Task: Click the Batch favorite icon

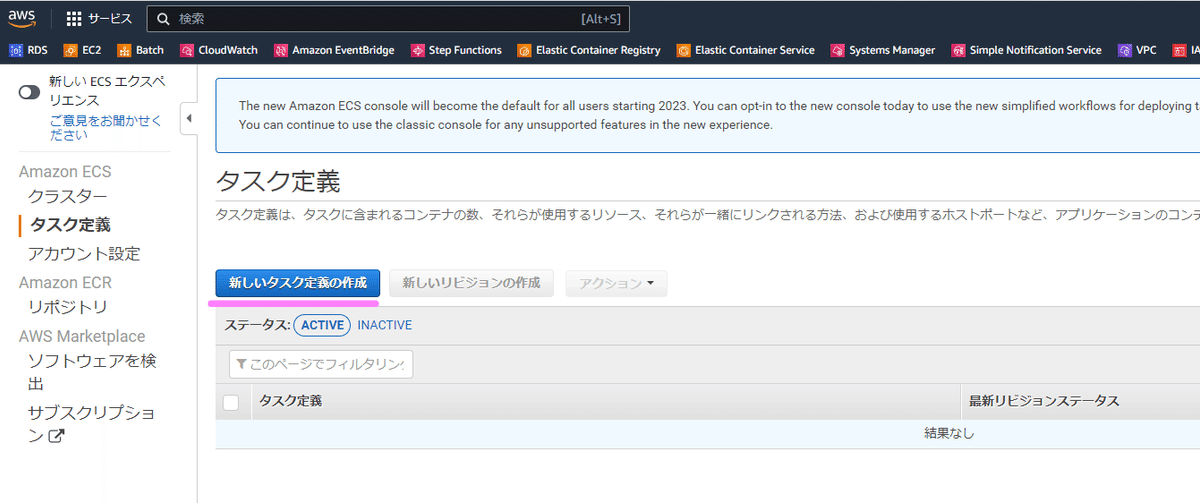Action: (x=125, y=50)
